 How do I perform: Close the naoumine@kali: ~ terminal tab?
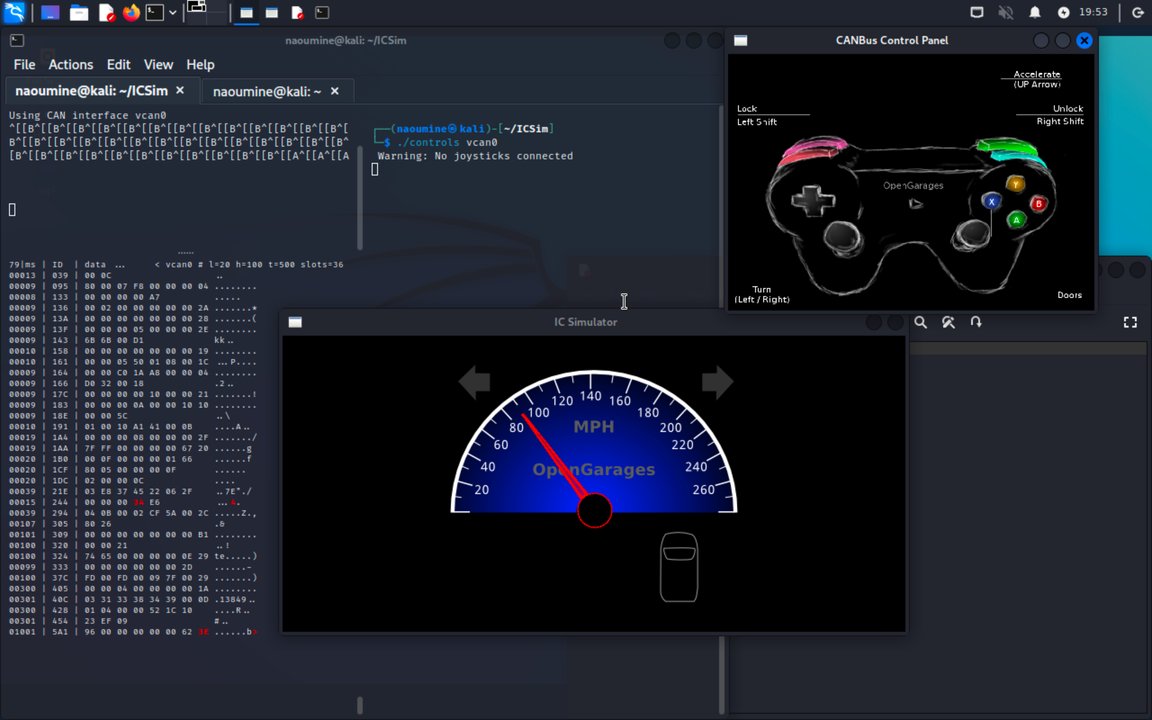click(x=334, y=91)
